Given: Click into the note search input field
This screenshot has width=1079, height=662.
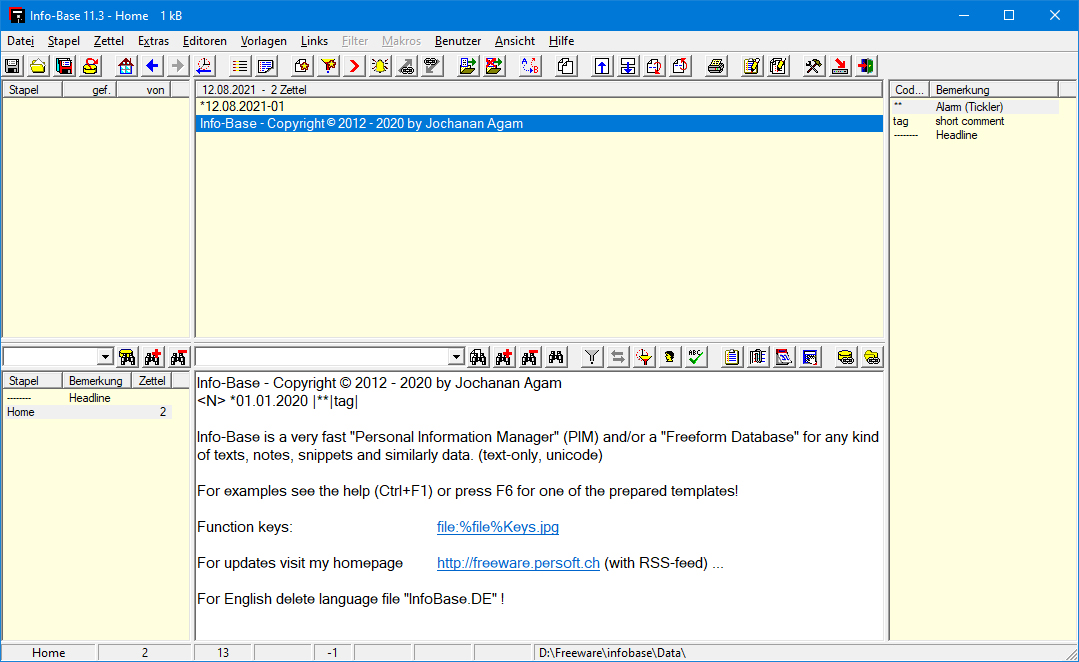Looking at the screenshot, I should pos(322,356).
